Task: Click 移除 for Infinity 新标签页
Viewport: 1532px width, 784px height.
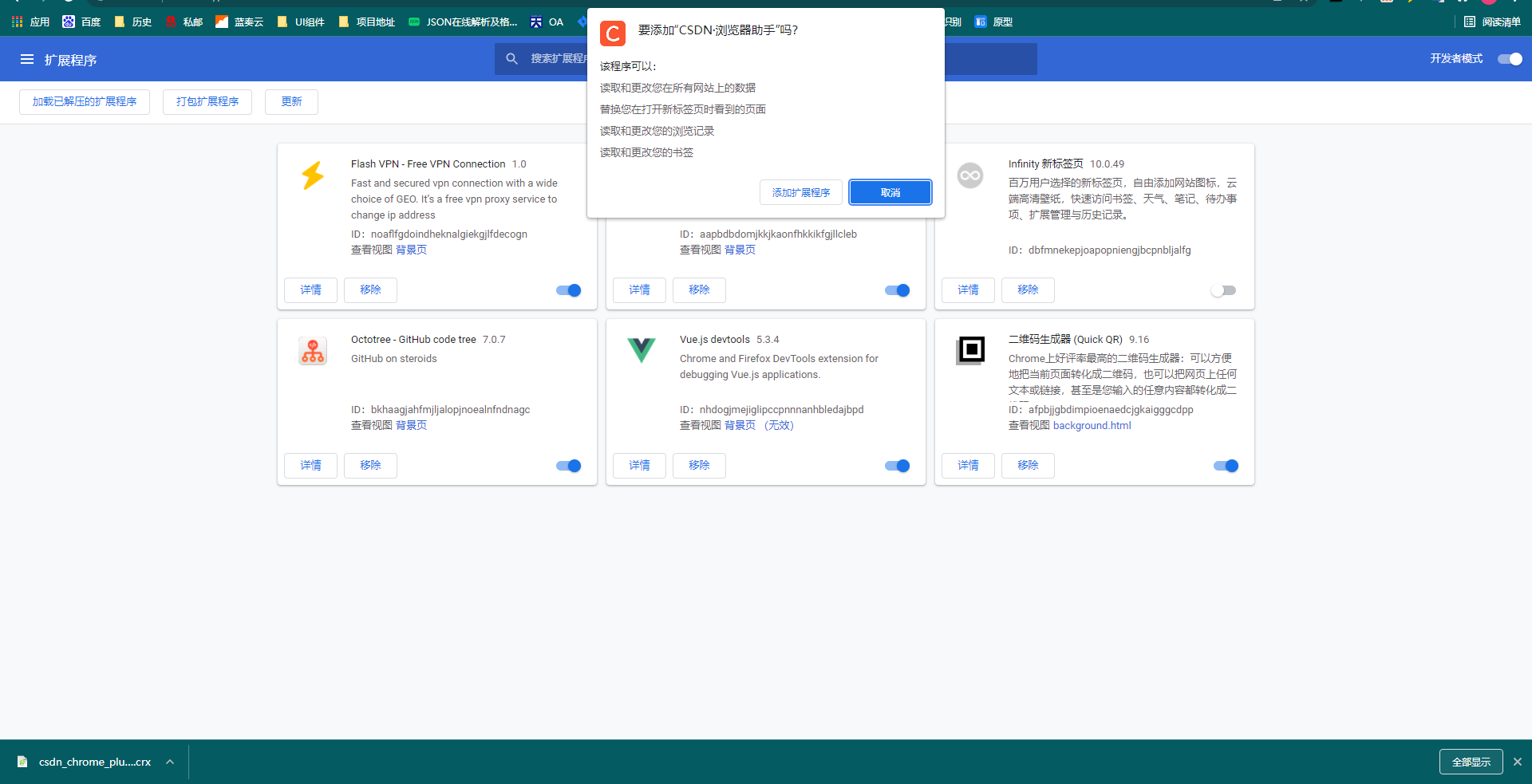Action: [x=1028, y=290]
